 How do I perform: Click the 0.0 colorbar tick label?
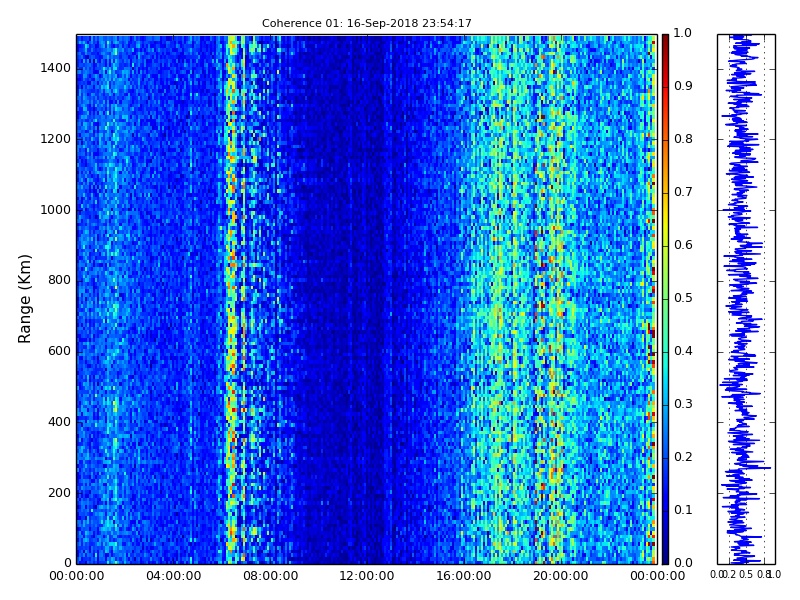pos(683,563)
